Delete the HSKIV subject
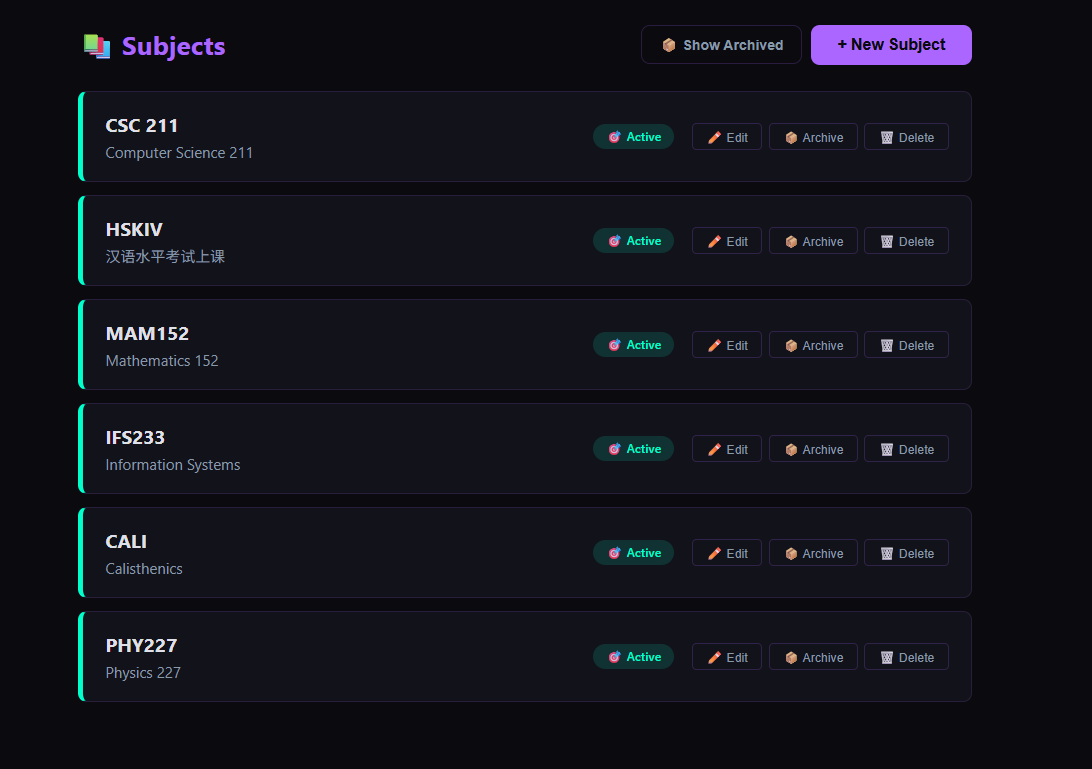This screenshot has height=769, width=1092. pos(906,242)
